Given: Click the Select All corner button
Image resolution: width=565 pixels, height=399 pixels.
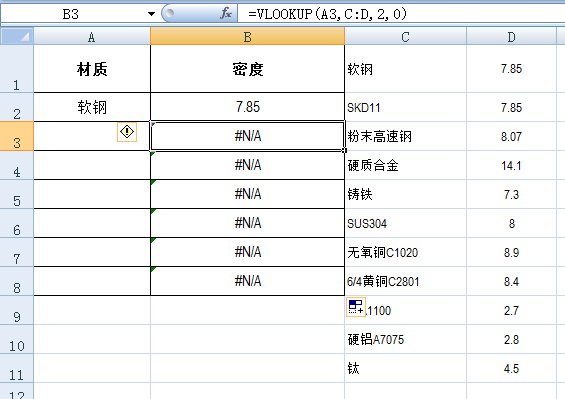Looking at the screenshot, I should pos(17,36).
